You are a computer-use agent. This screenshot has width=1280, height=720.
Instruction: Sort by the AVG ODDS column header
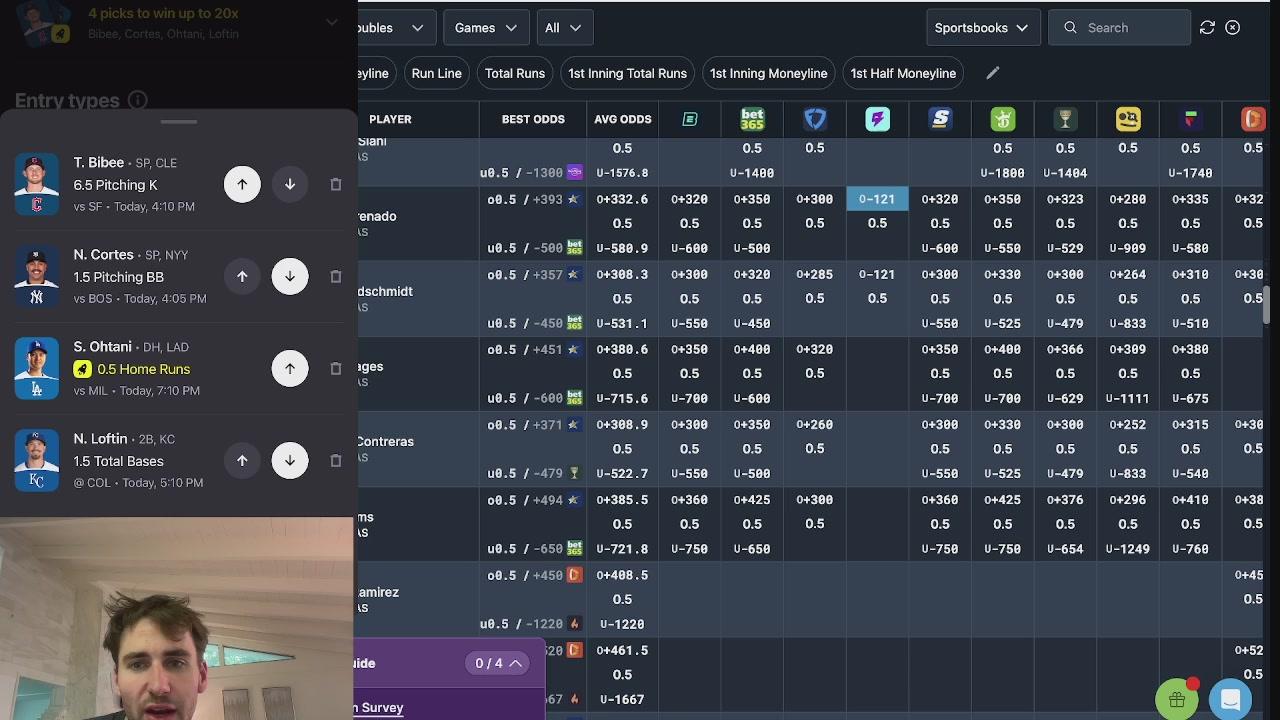pyautogui.click(x=622, y=119)
